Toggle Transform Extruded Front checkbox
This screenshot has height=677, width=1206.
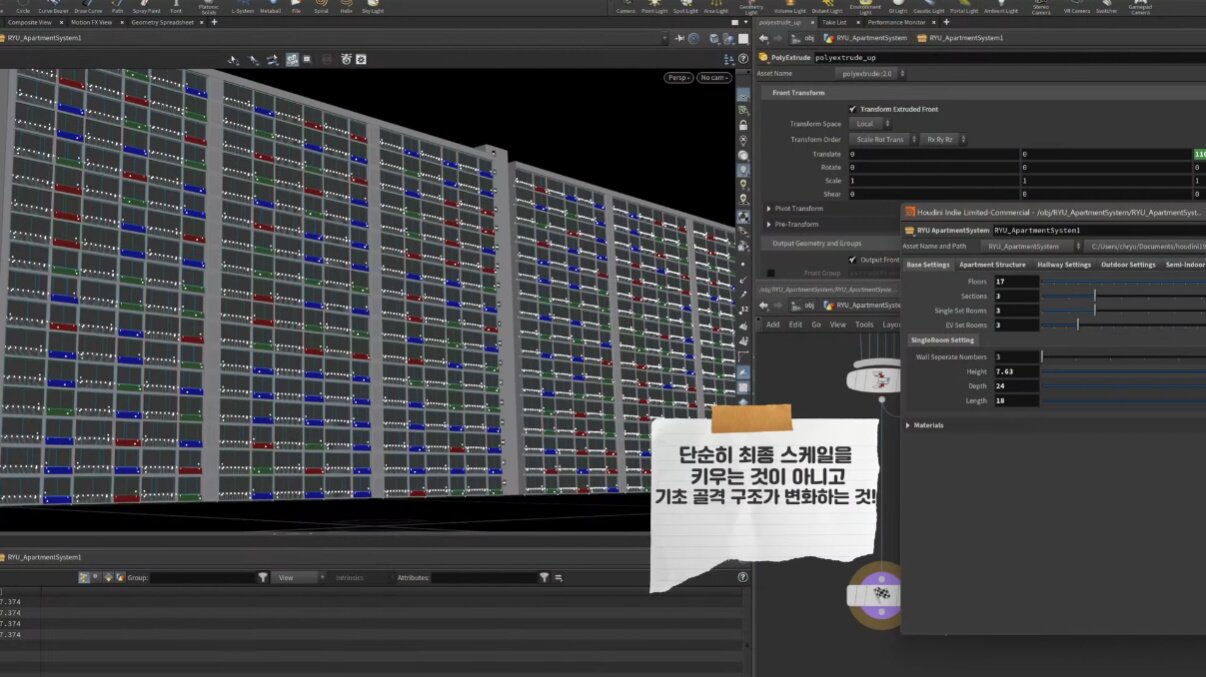click(852, 109)
